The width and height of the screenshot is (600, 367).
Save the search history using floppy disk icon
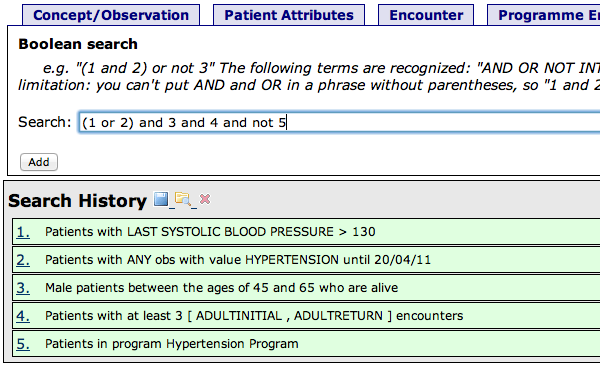[x=161, y=199]
